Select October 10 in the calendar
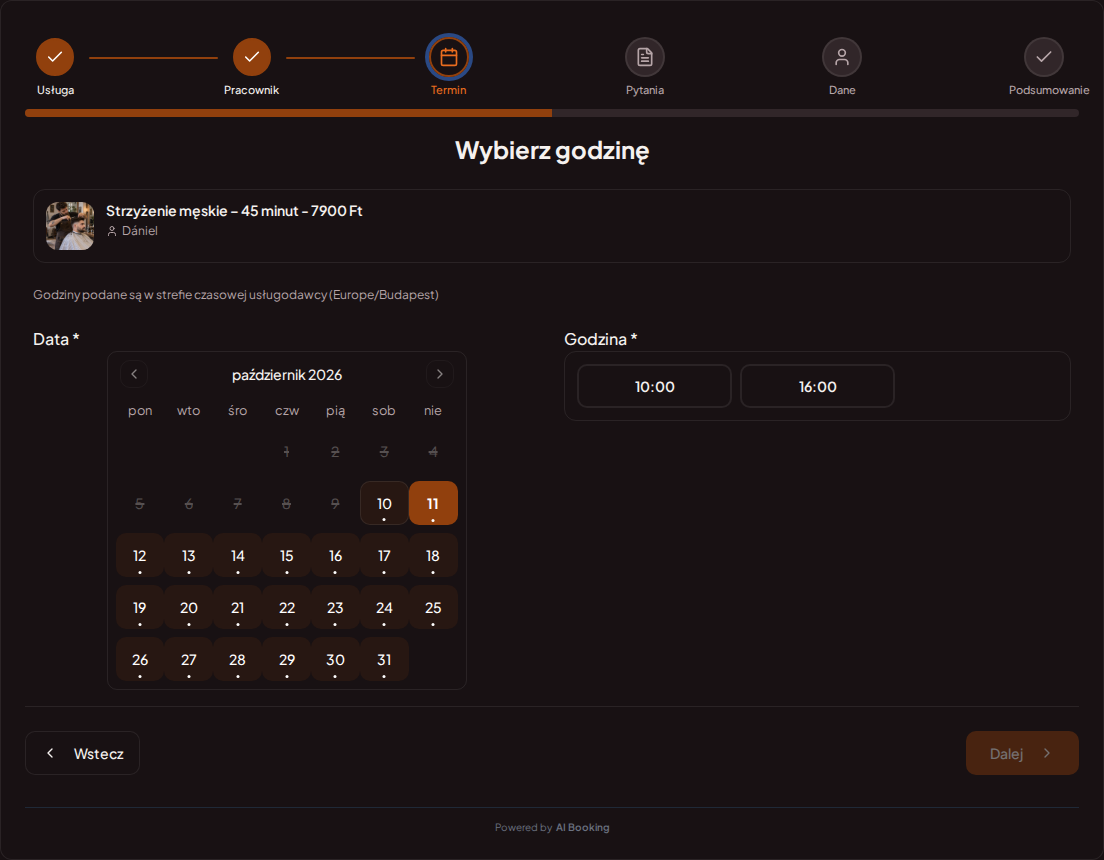 click(x=384, y=503)
